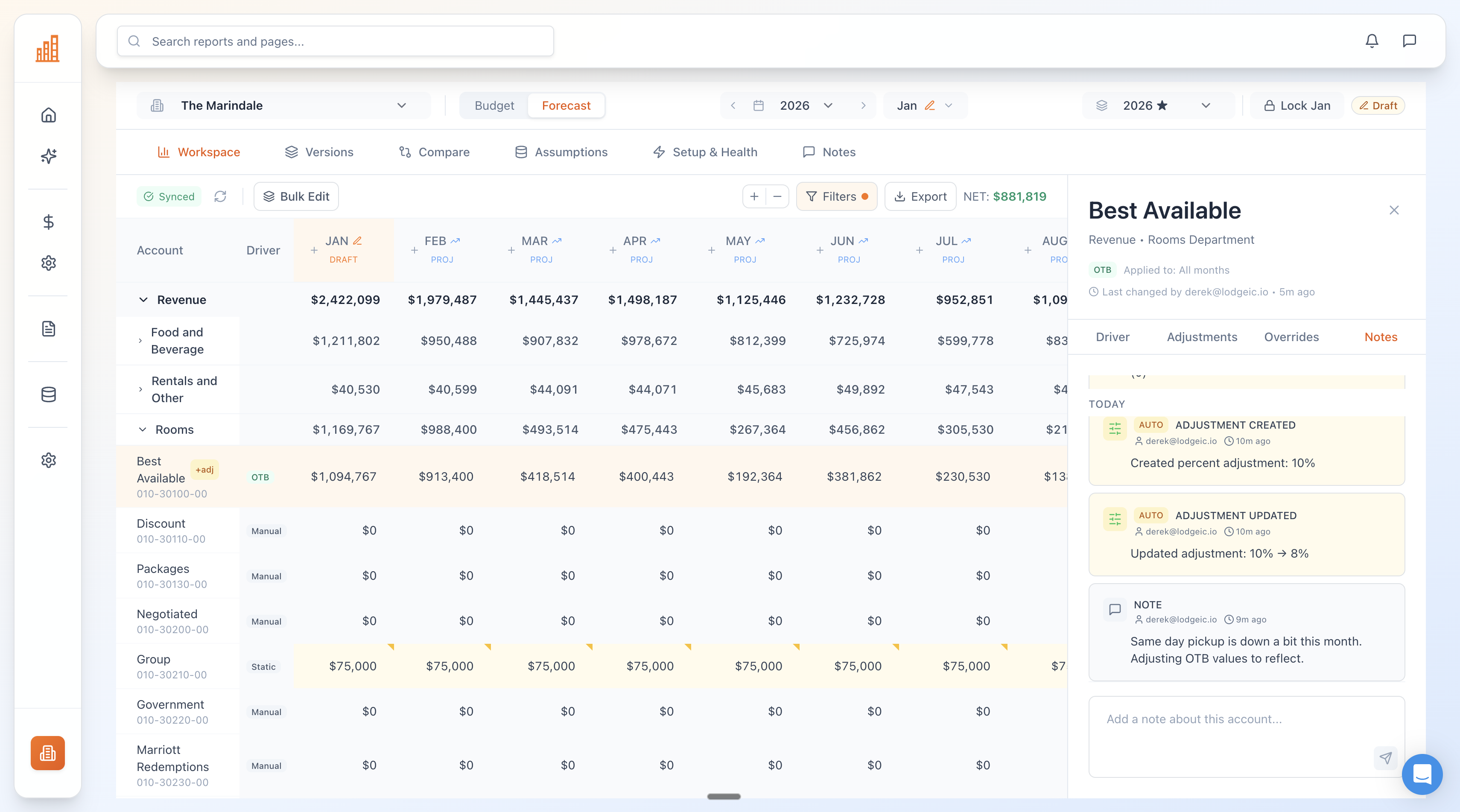Send the note with paper plane icon
Viewport: 1460px width, 812px height.
[x=1385, y=758]
